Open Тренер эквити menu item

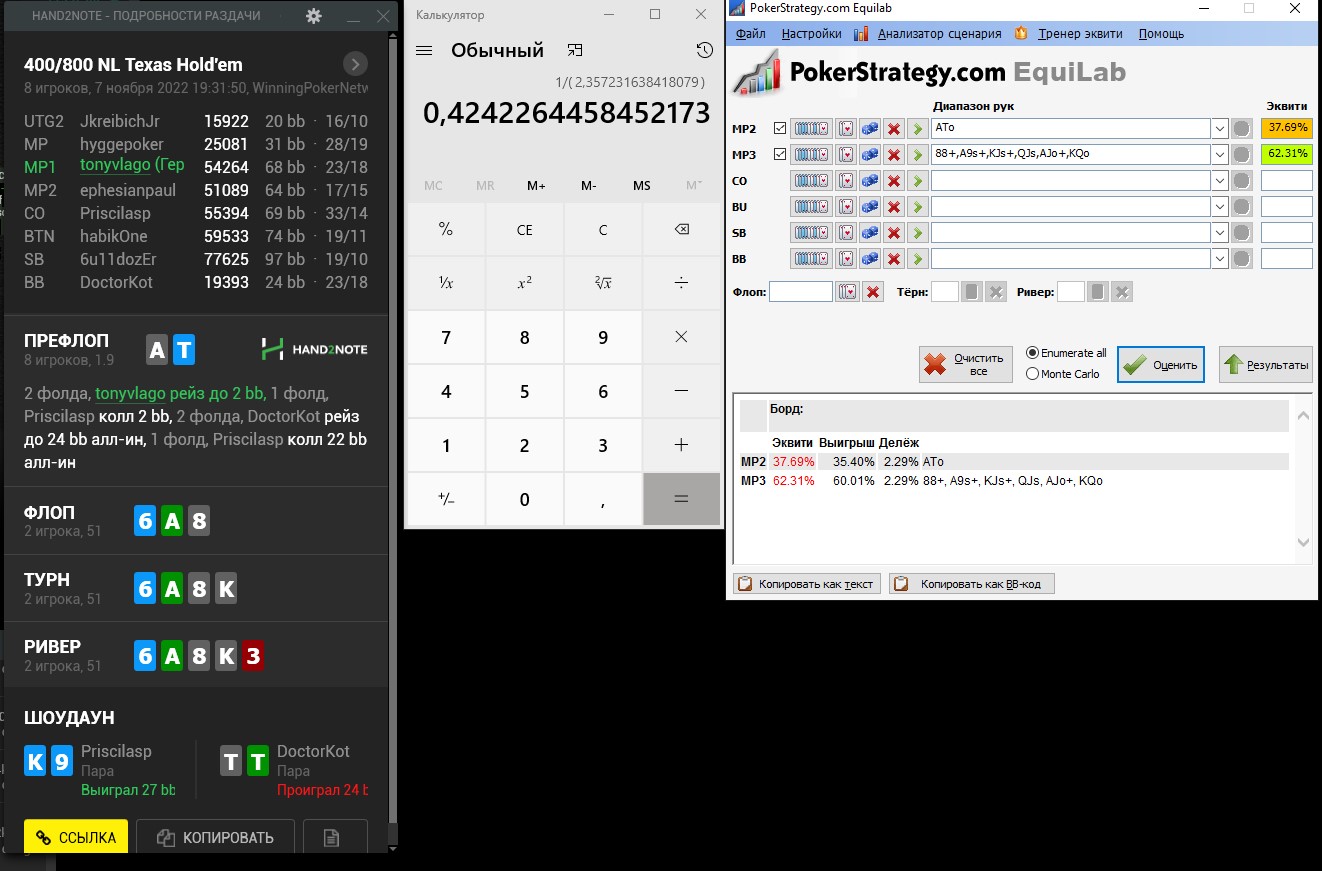(1079, 33)
